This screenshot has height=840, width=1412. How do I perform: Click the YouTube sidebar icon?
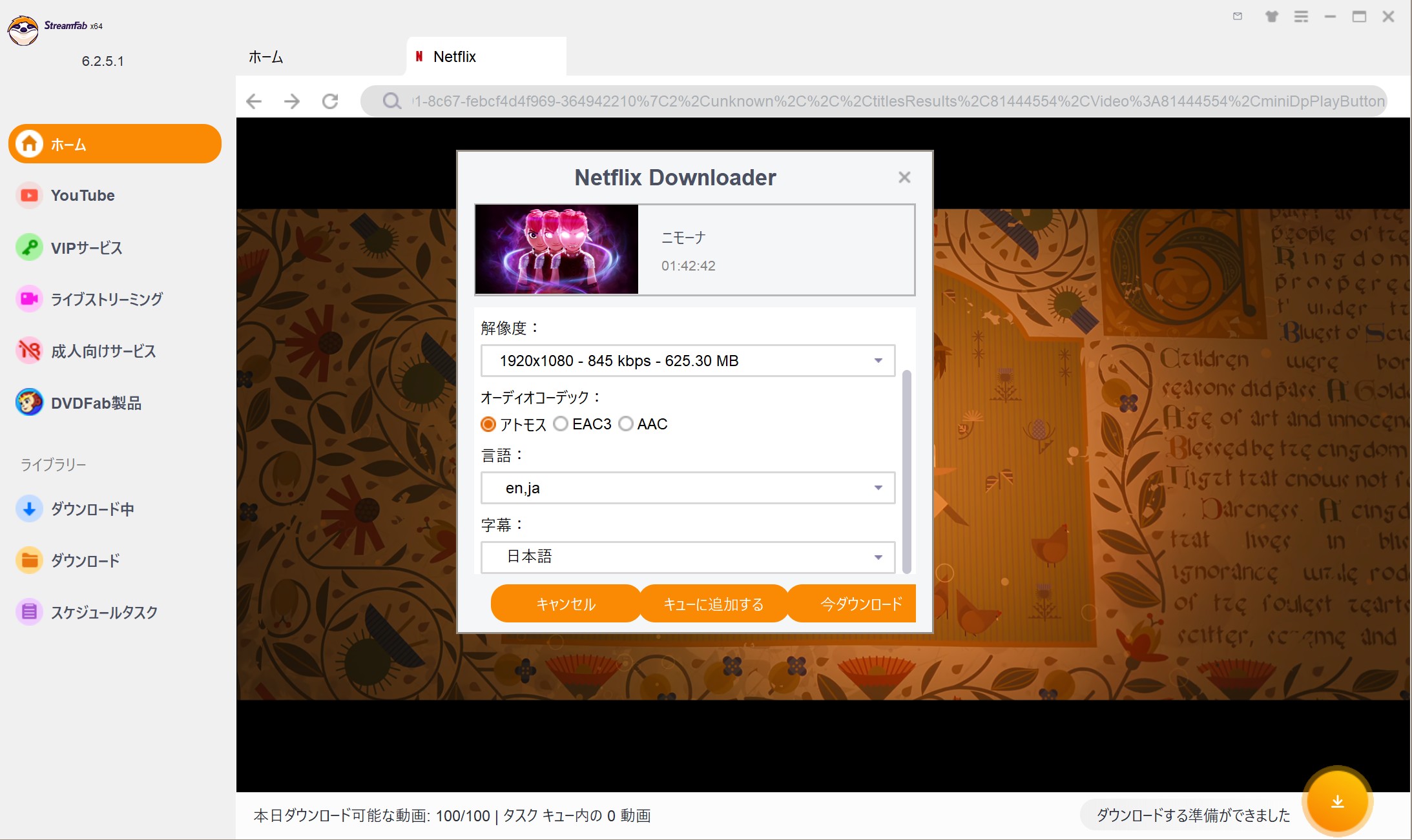[x=29, y=195]
